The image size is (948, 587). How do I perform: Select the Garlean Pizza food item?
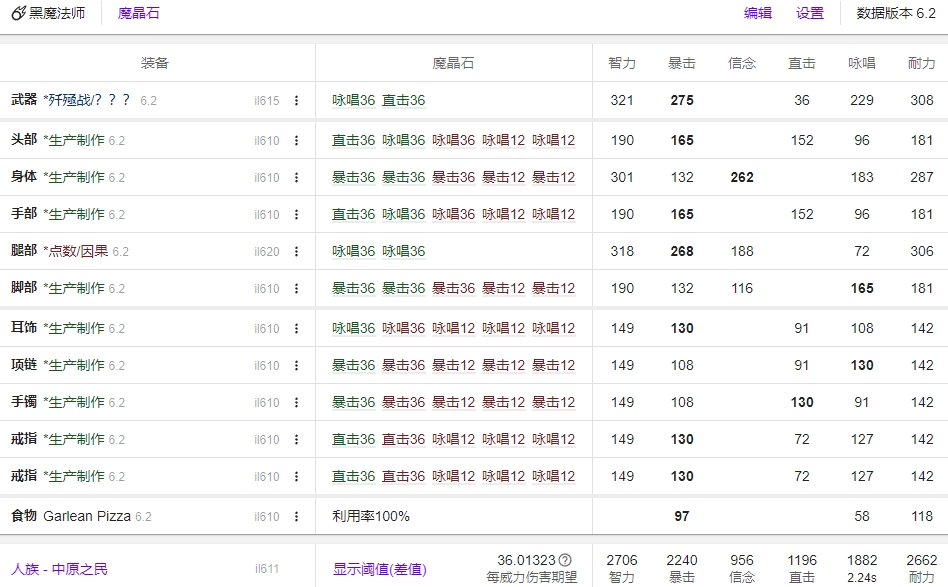(88, 517)
